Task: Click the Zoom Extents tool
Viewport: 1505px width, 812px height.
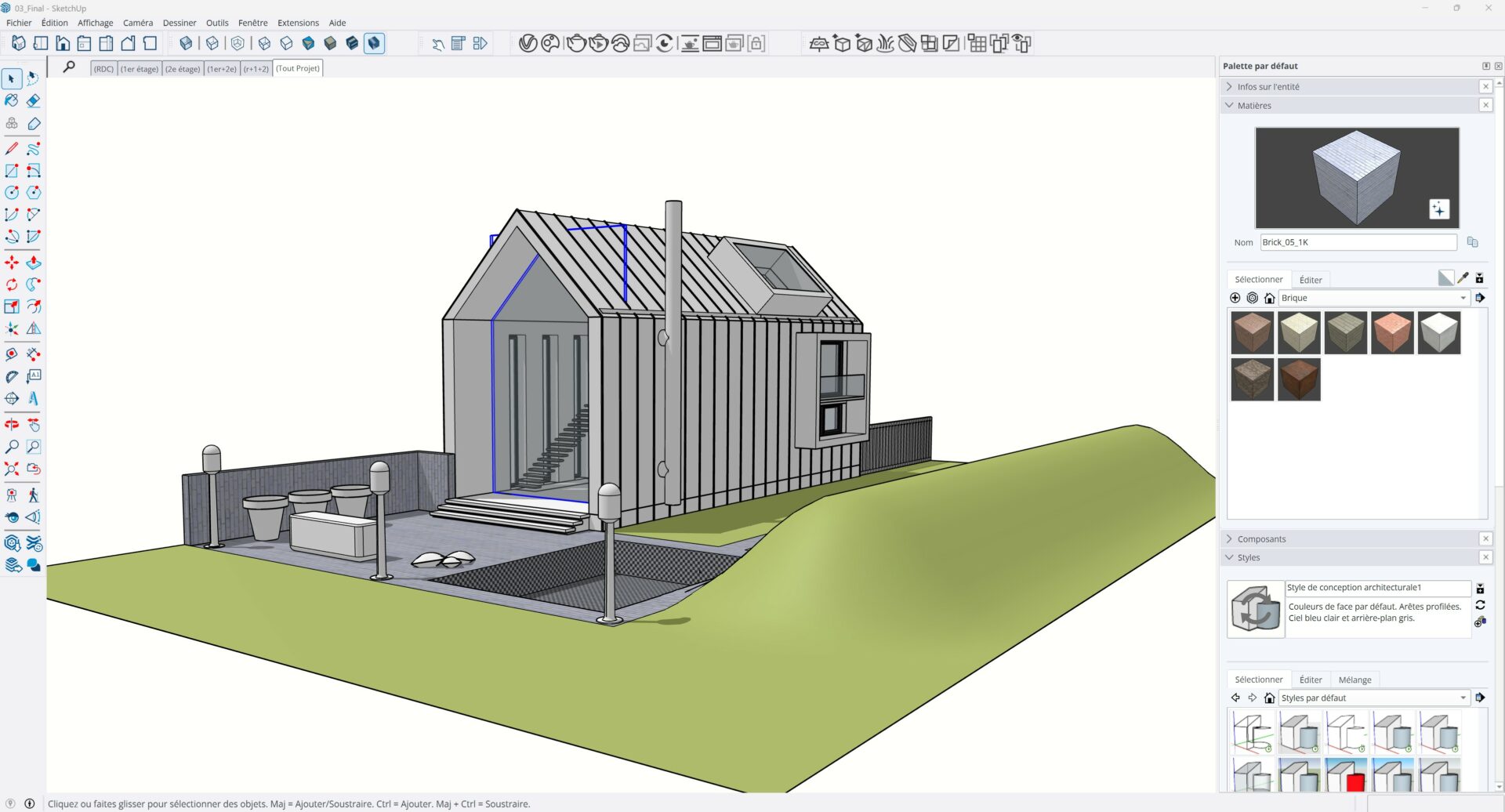Action: [12, 469]
